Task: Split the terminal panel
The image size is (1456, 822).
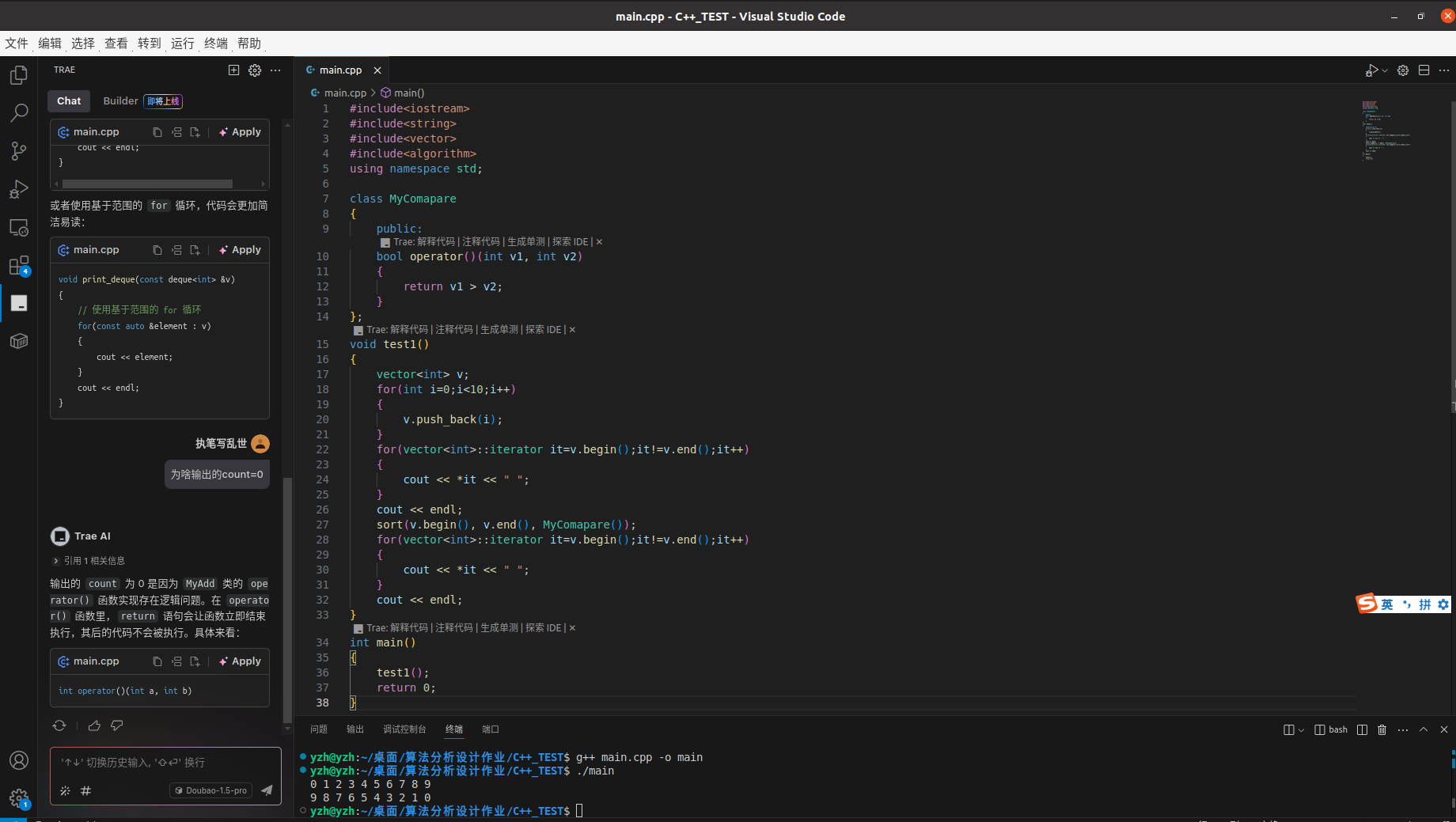Action: [x=1362, y=729]
